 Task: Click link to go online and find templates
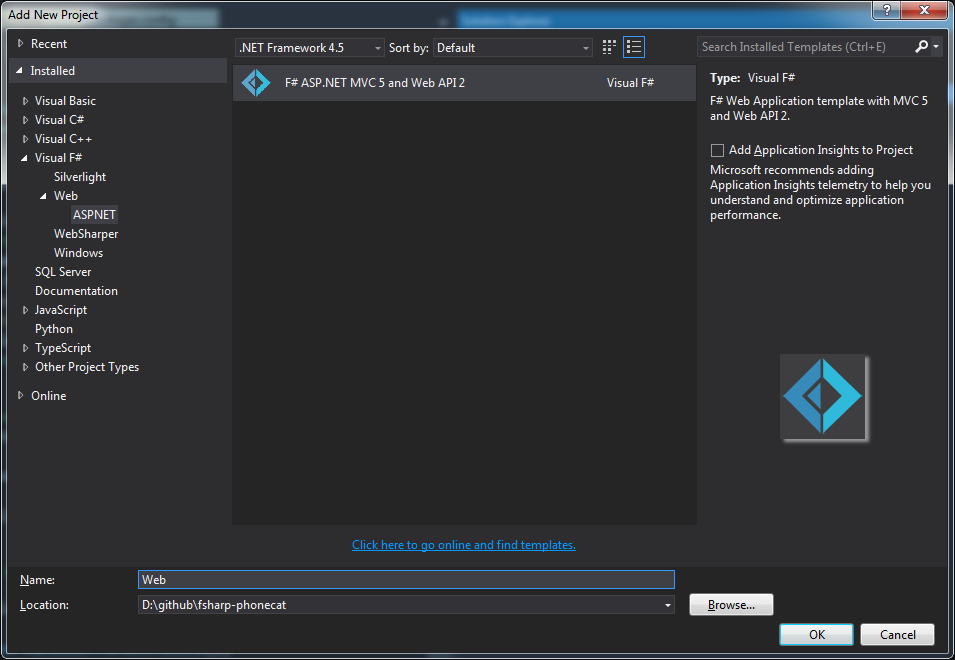tap(463, 545)
